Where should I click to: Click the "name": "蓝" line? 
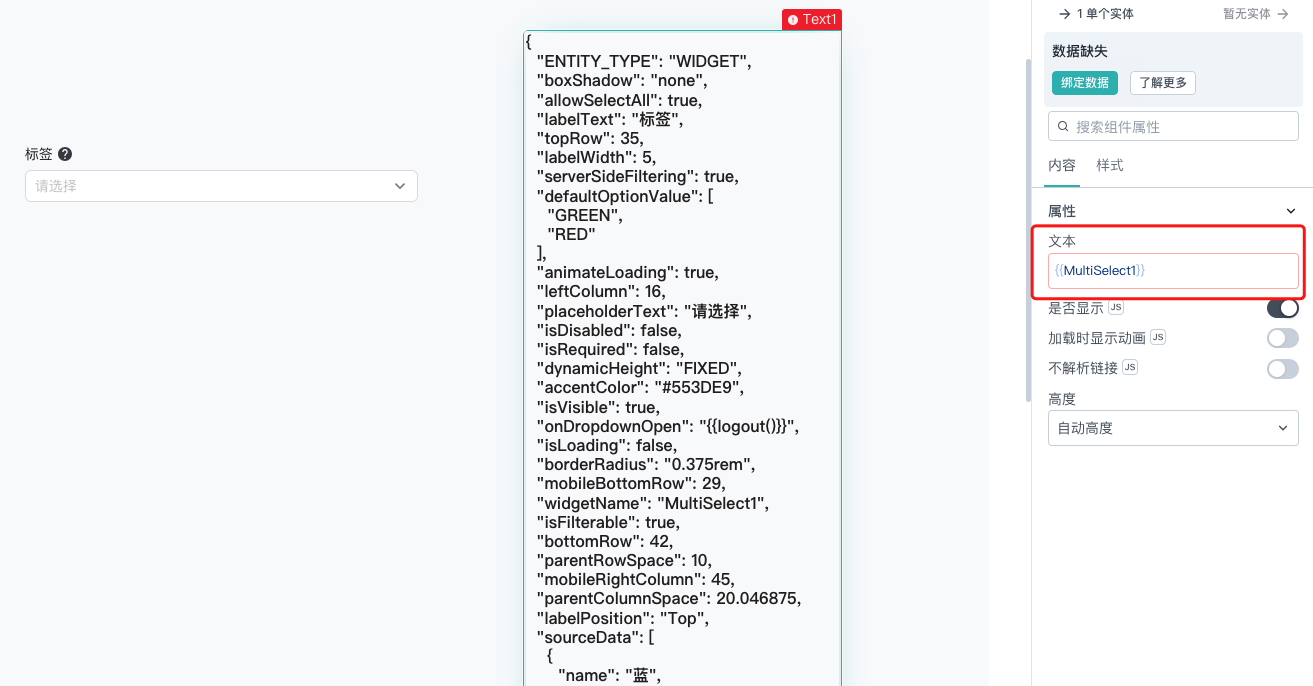[609, 676]
